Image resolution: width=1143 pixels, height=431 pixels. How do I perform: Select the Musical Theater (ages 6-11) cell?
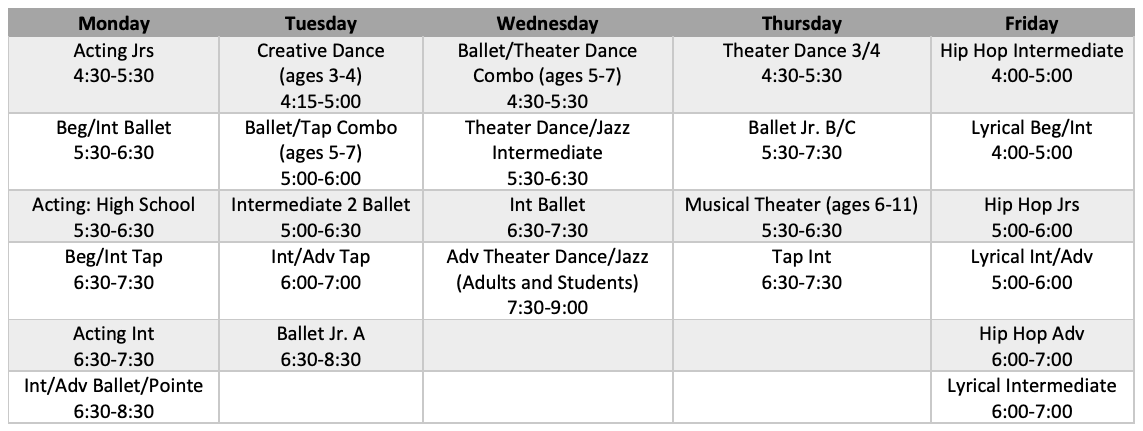click(801, 217)
